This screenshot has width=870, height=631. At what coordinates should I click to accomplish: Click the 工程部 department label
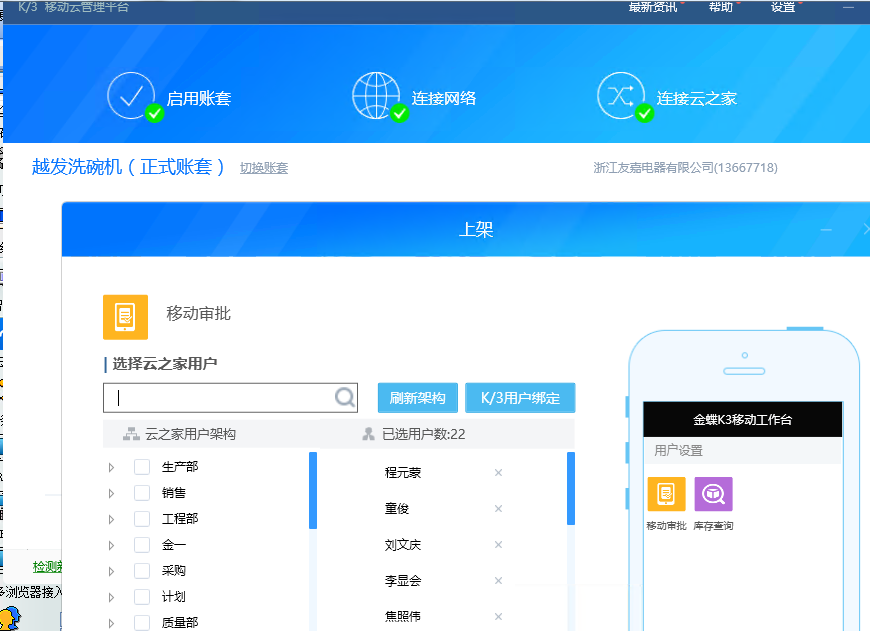(x=180, y=519)
